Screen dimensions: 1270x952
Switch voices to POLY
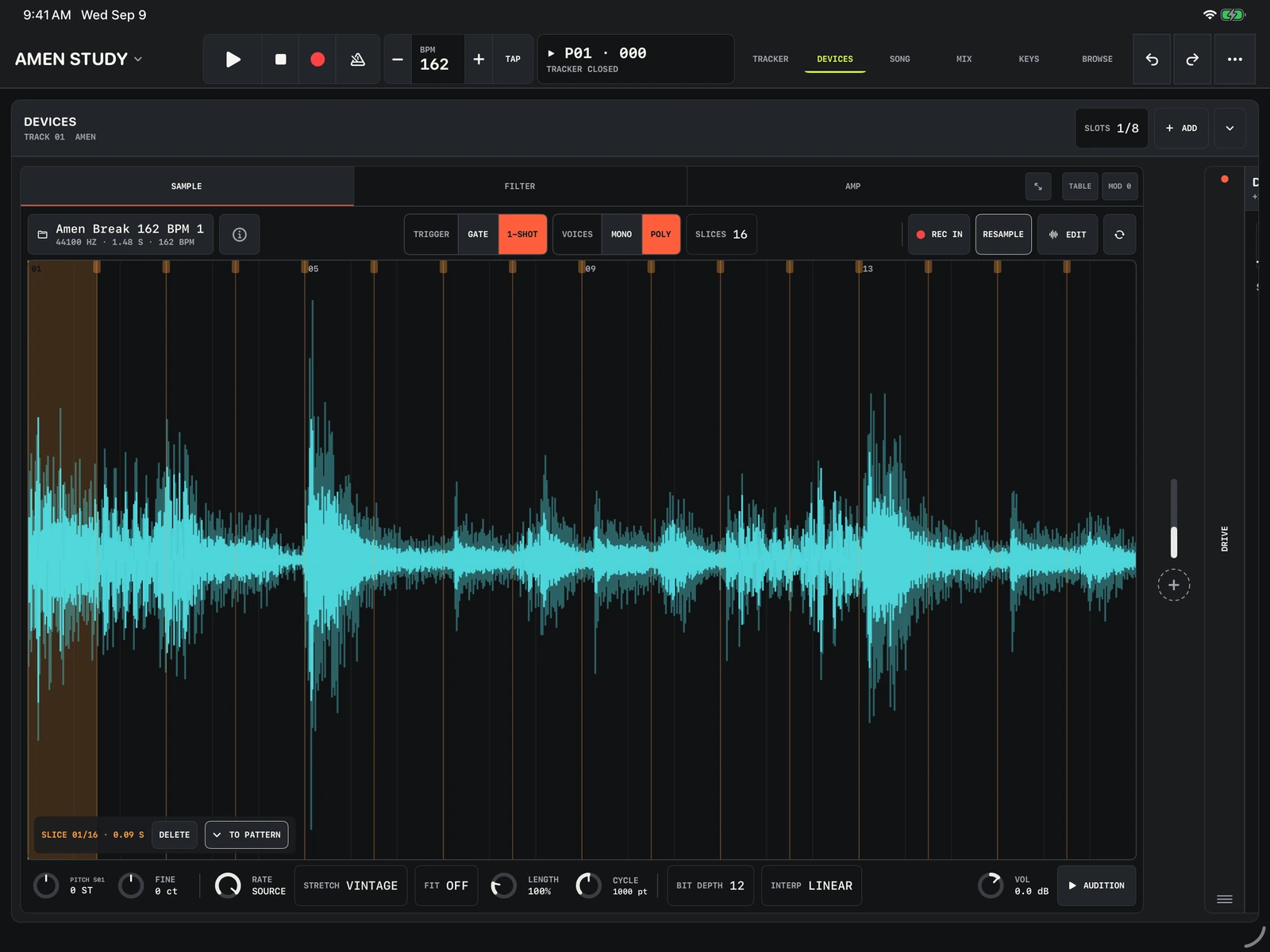tap(660, 234)
